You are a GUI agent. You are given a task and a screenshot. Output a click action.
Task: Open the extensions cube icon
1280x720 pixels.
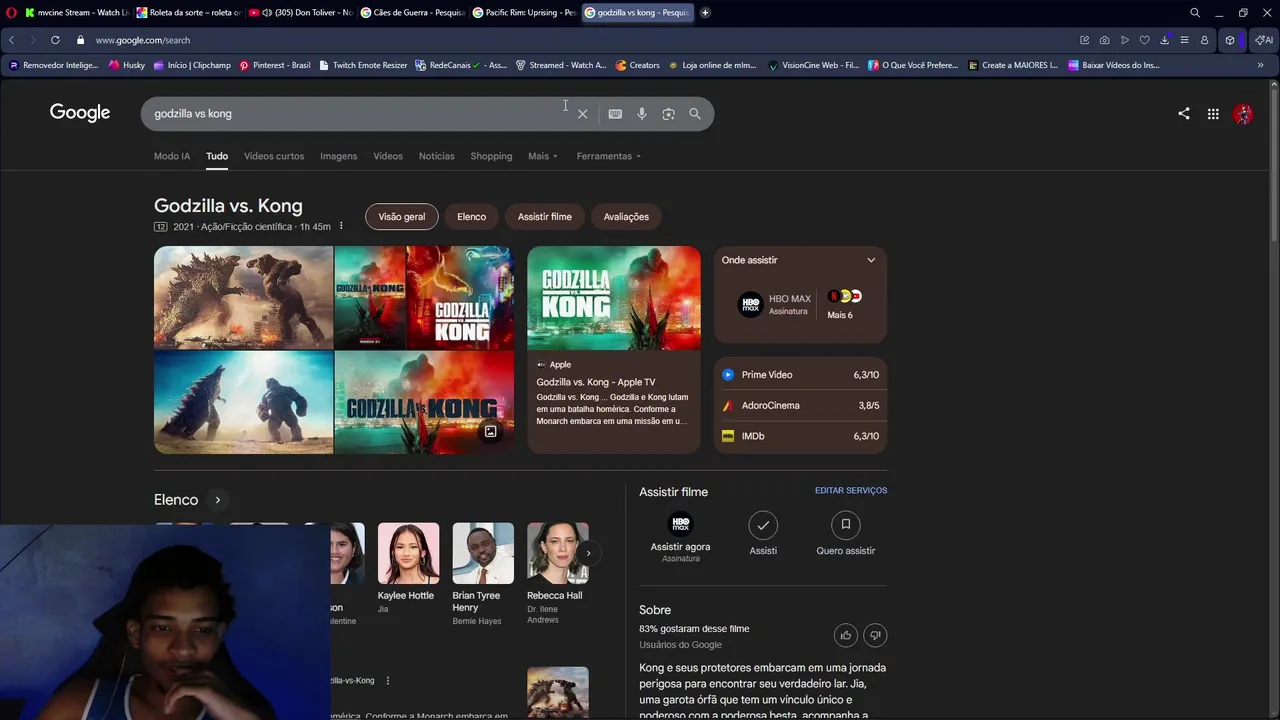pos(1230,40)
